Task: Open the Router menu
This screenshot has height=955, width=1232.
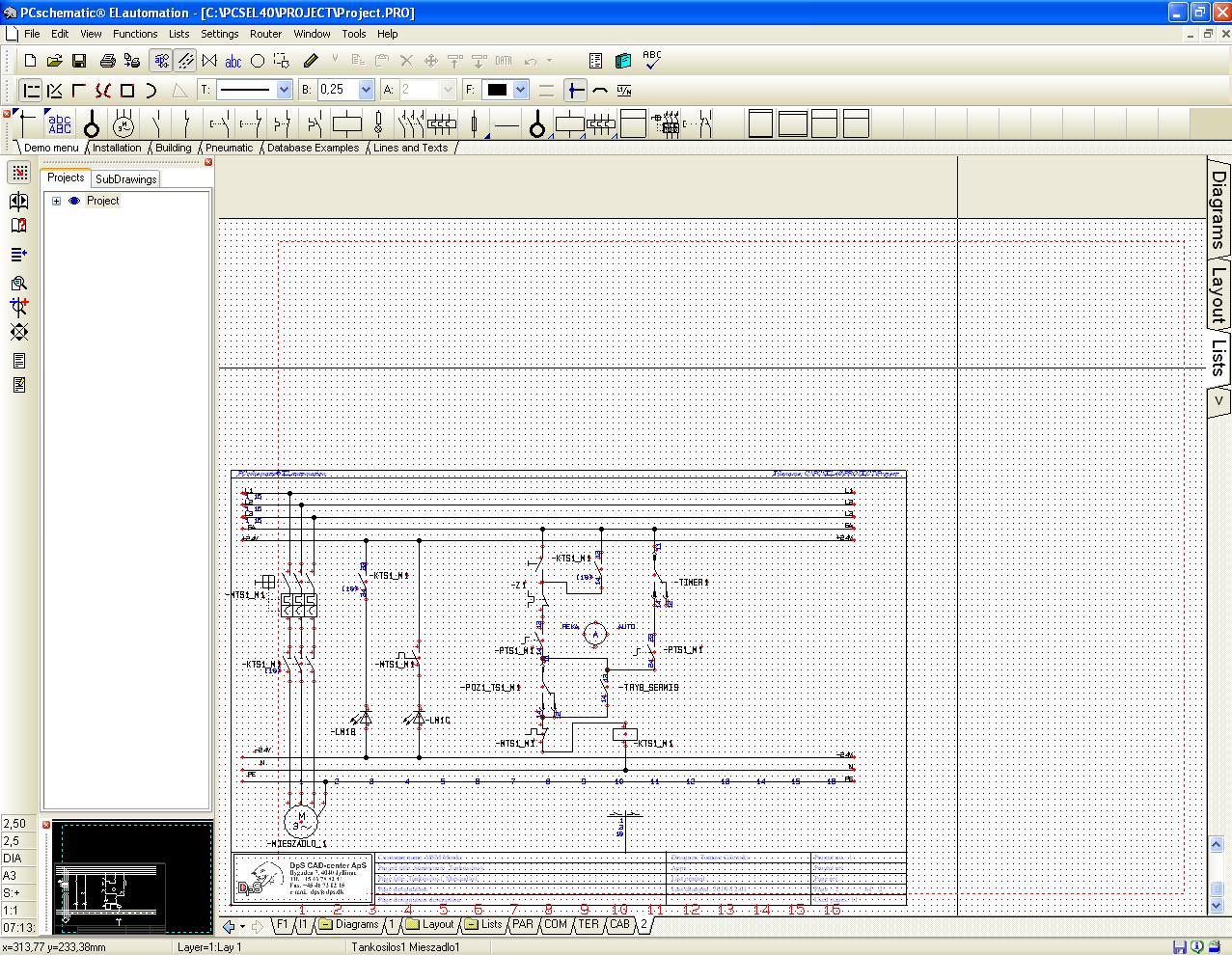Action: point(265,33)
